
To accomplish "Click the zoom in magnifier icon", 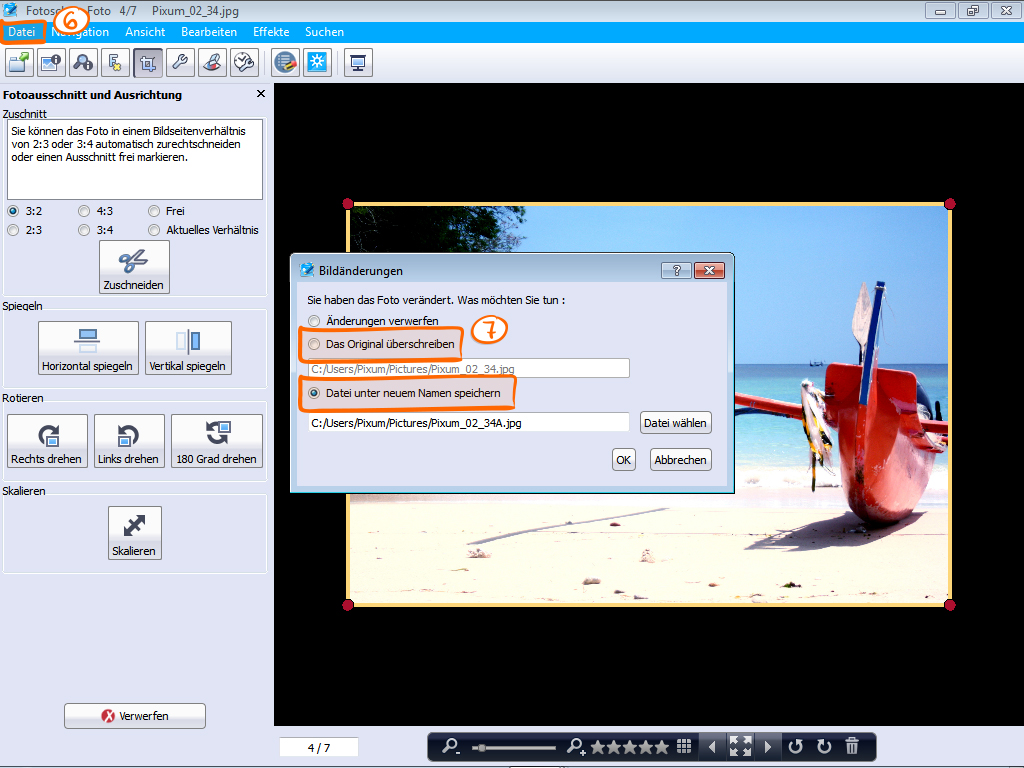I will (x=576, y=746).
